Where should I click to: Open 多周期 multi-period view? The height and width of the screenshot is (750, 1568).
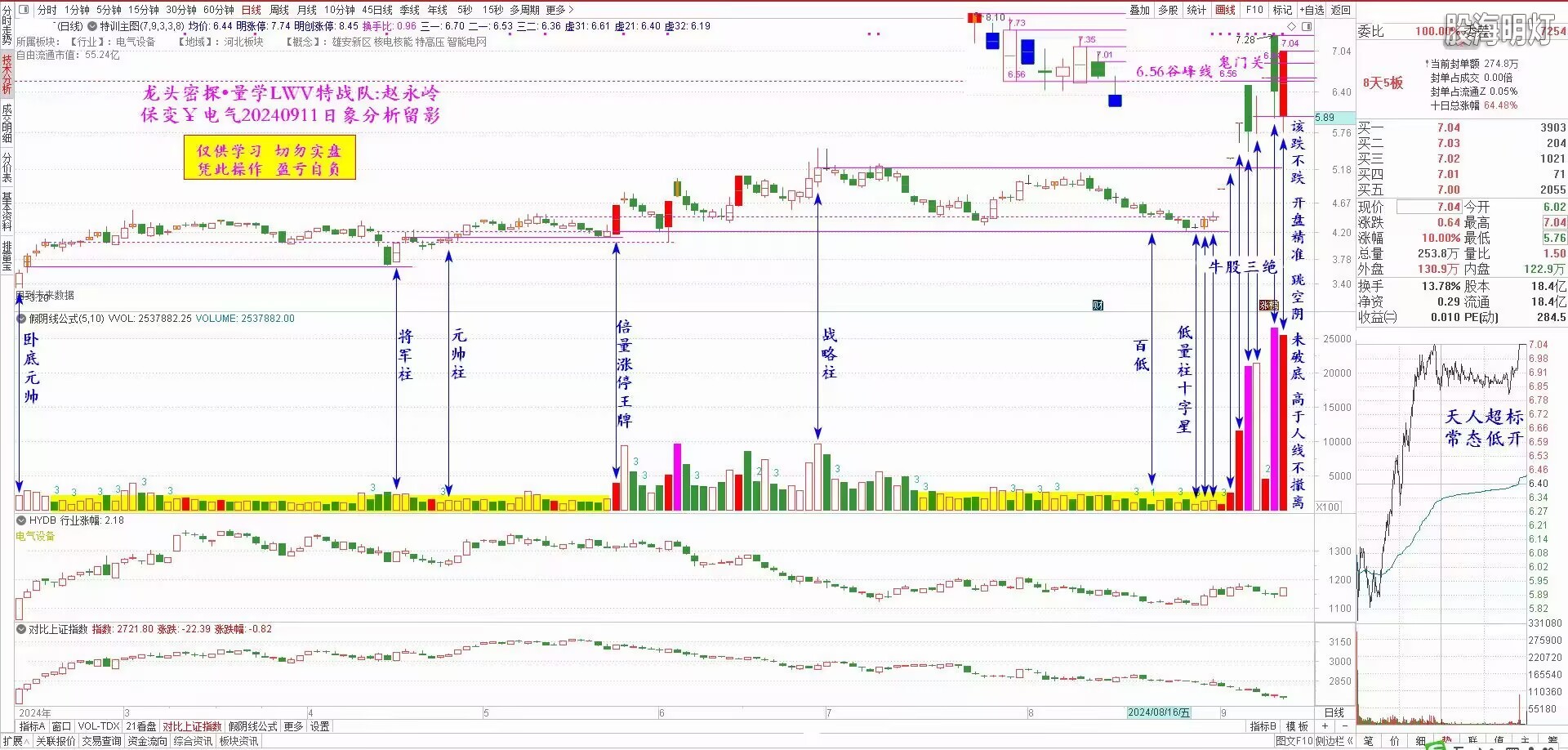[x=524, y=10]
